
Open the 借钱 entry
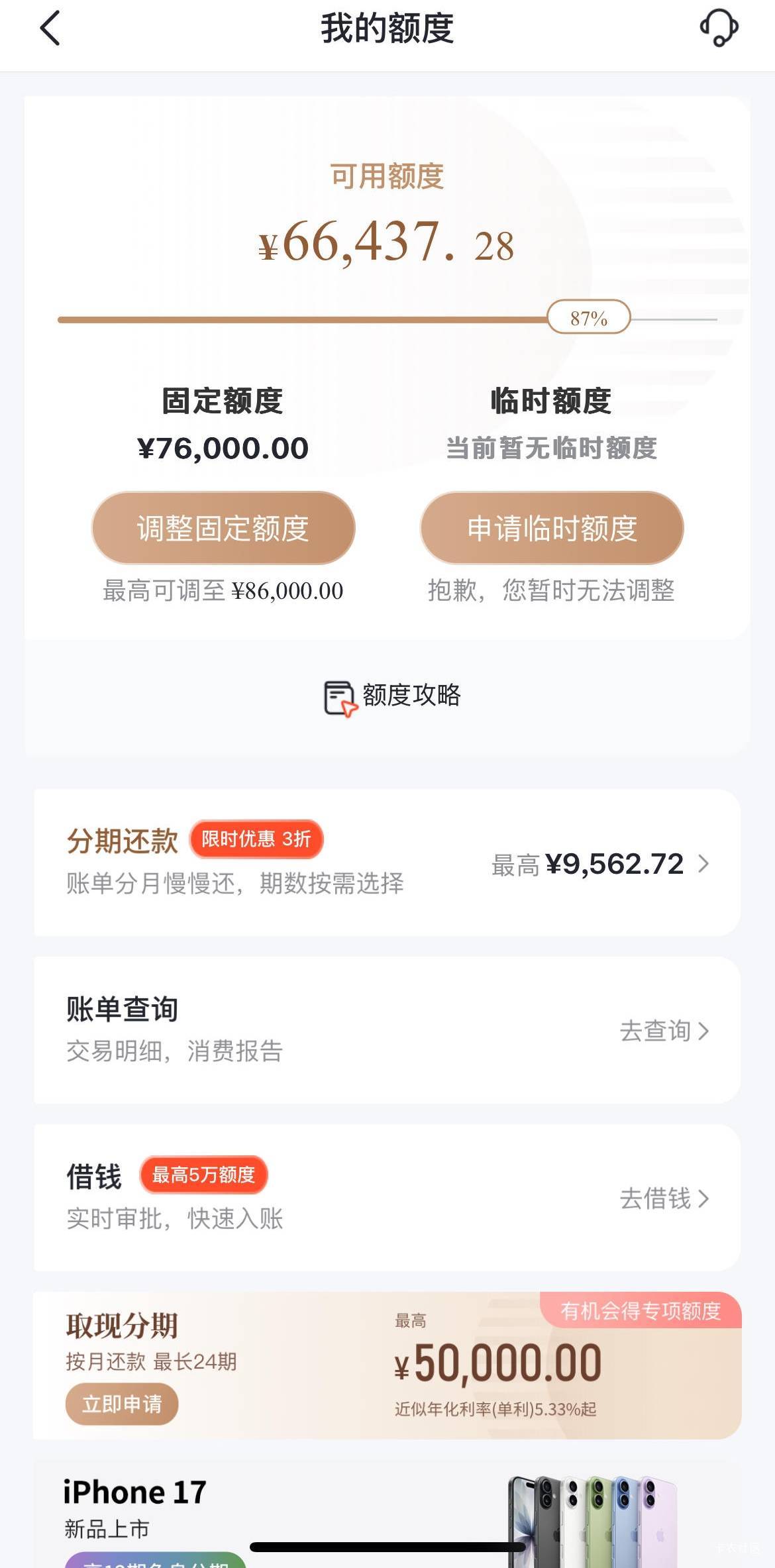(94, 1177)
